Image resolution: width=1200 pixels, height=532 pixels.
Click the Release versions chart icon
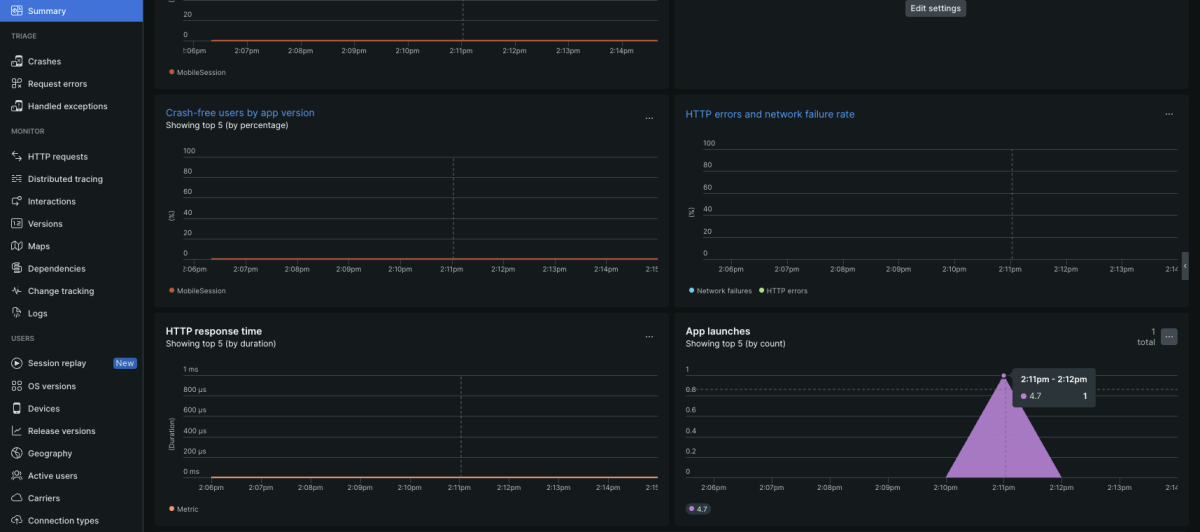pos(17,431)
